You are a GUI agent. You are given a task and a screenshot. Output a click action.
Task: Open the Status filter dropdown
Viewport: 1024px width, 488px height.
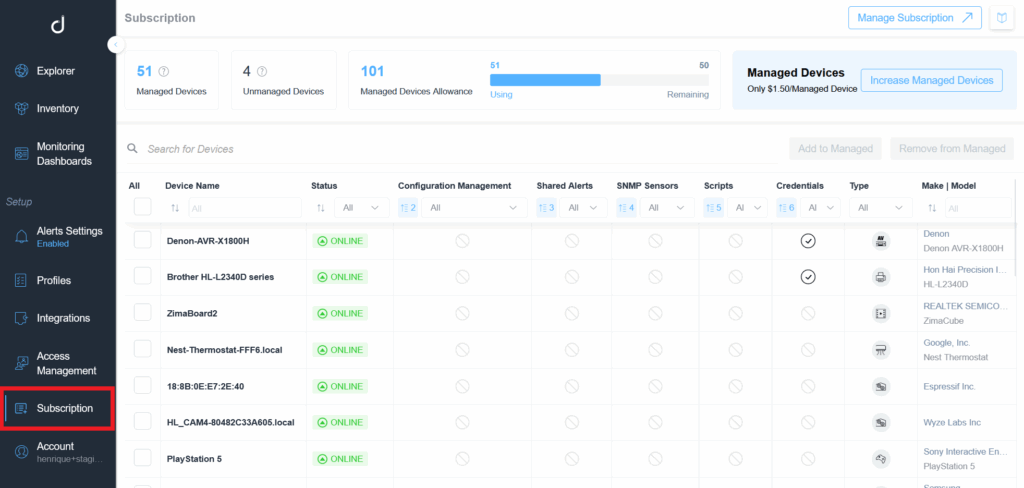click(360, 208)
